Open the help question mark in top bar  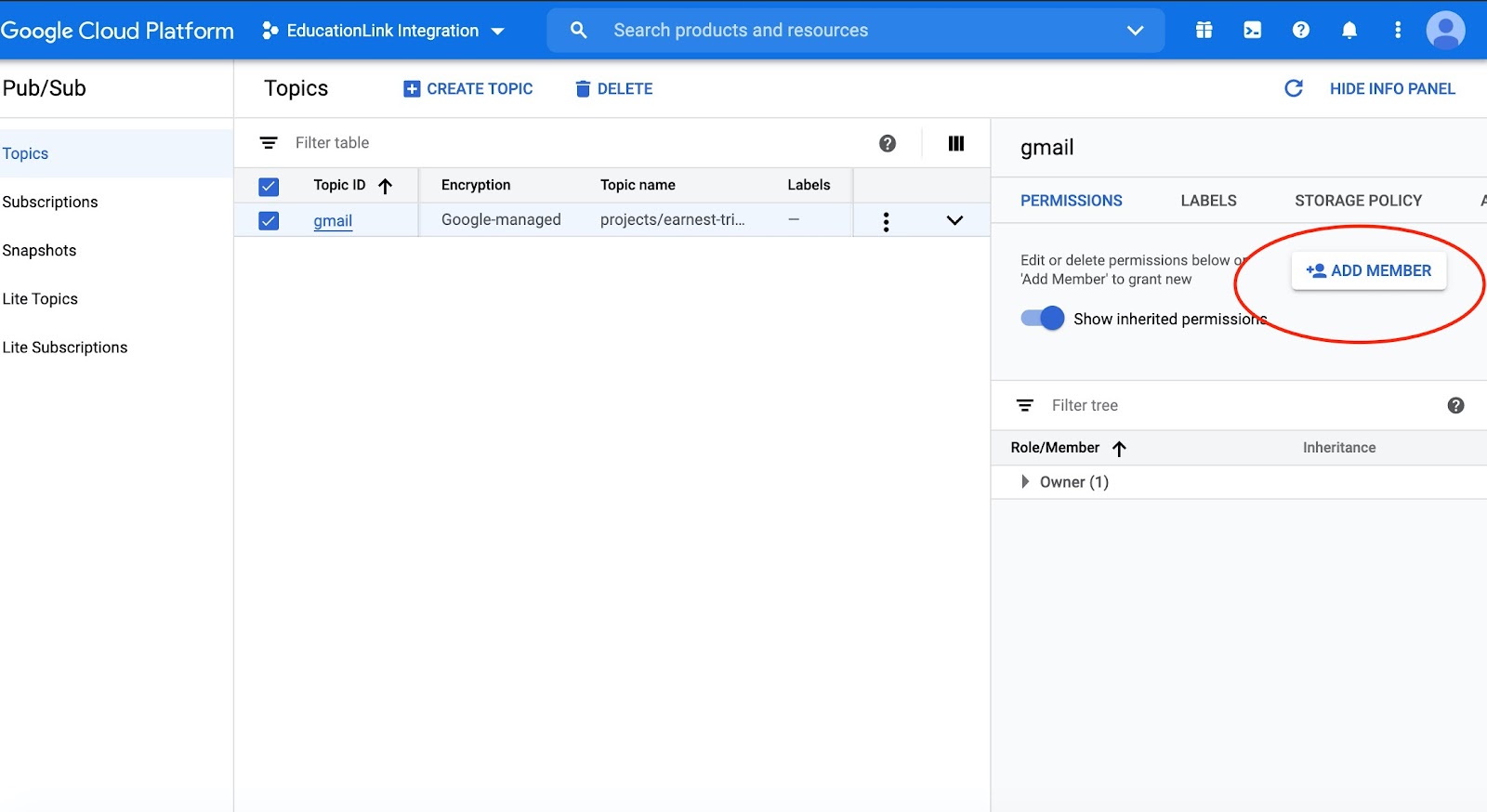coord(1300,30)
